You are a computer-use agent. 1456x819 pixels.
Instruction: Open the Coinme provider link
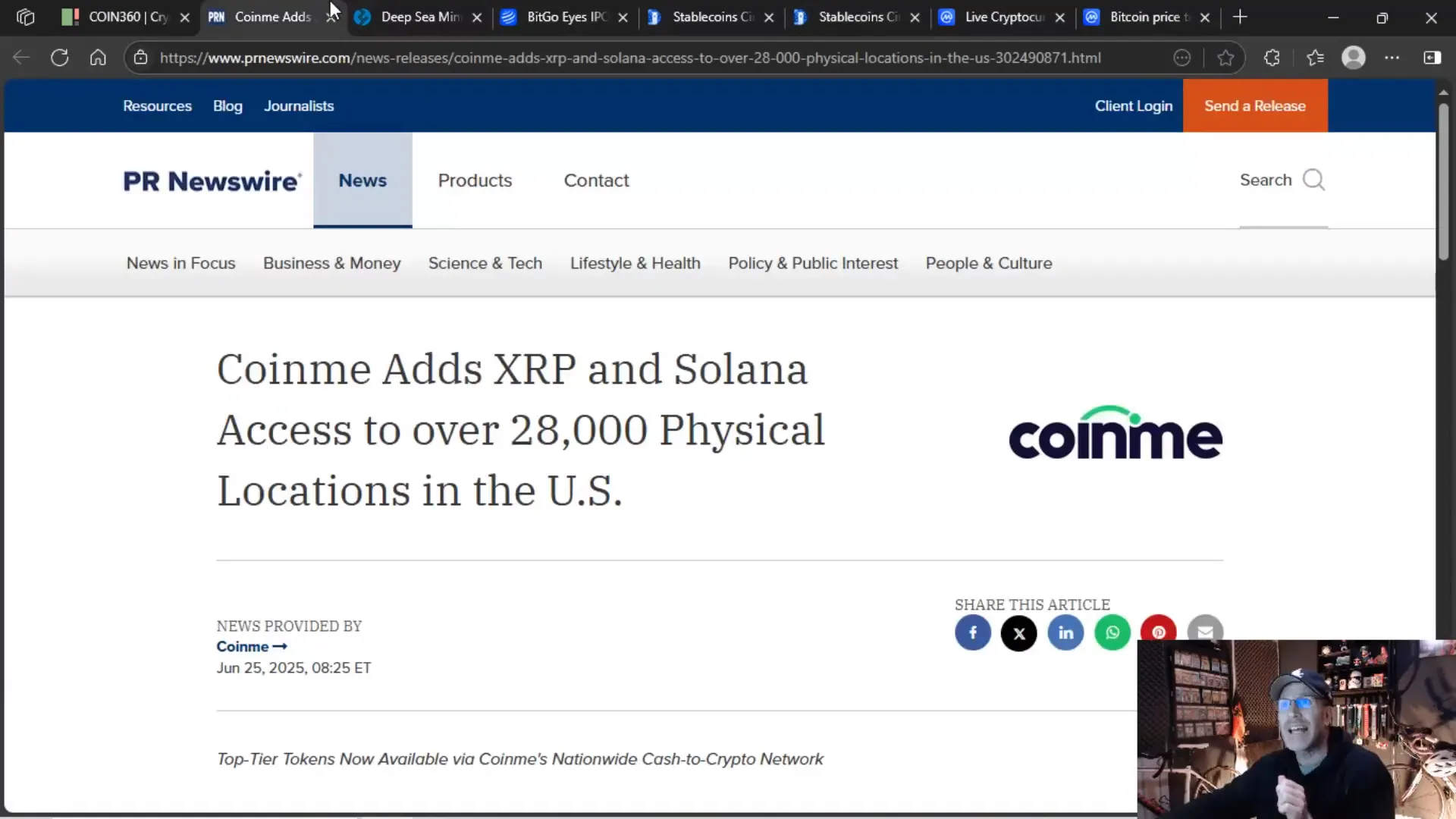pyautogui.click(x=251, y=647)
